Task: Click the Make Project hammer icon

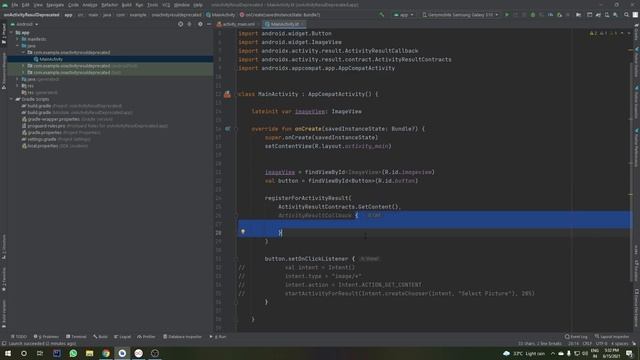Action: coord(382,15)
